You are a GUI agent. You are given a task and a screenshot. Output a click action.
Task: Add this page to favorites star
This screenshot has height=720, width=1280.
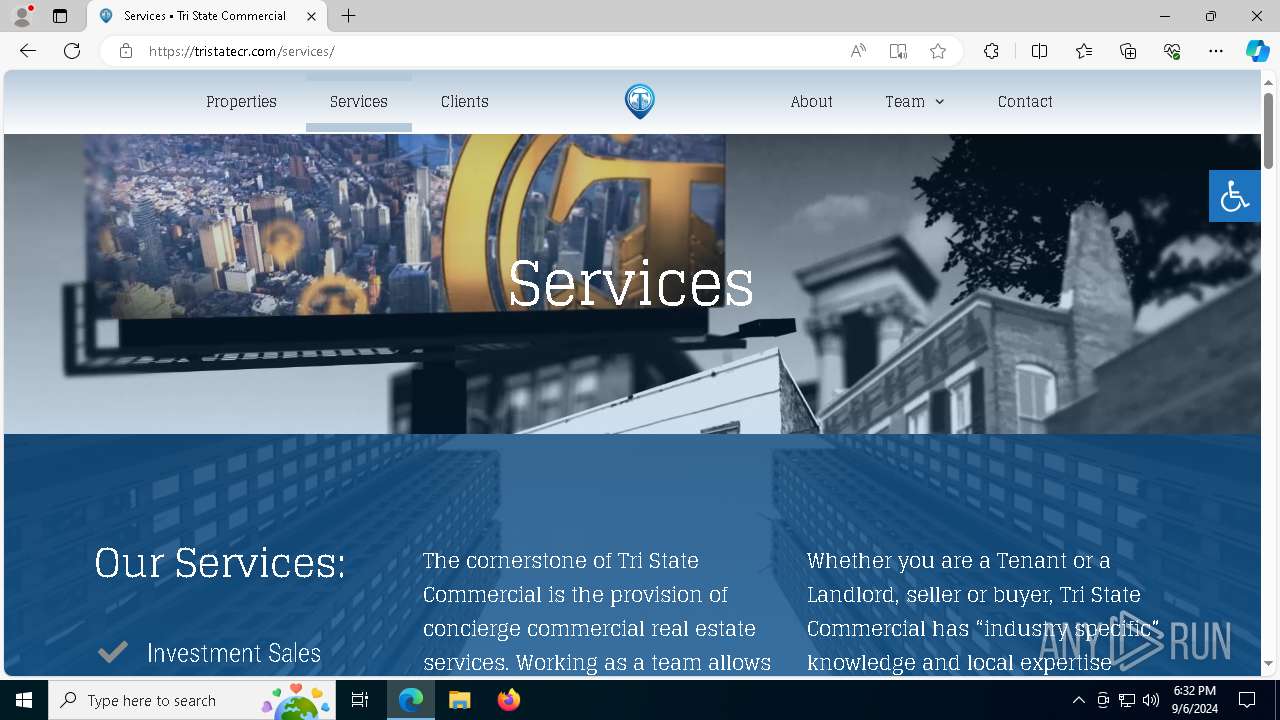(x=938, y=51)
